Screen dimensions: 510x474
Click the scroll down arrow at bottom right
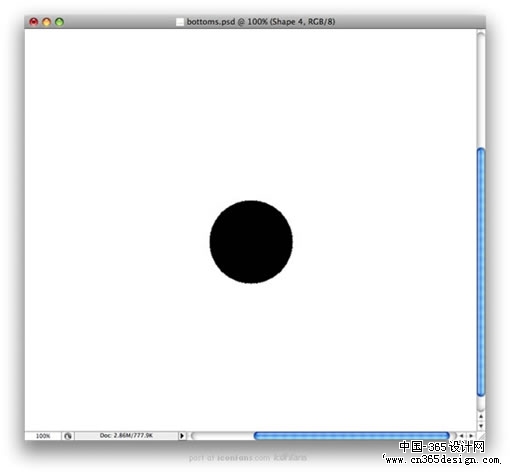481,426
